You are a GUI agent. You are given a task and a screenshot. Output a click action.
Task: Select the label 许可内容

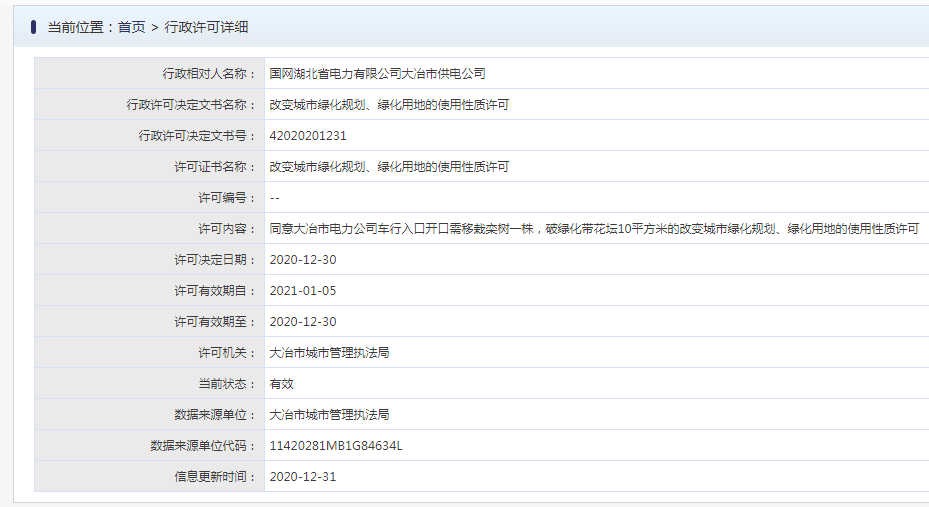[x=227, y=229]
